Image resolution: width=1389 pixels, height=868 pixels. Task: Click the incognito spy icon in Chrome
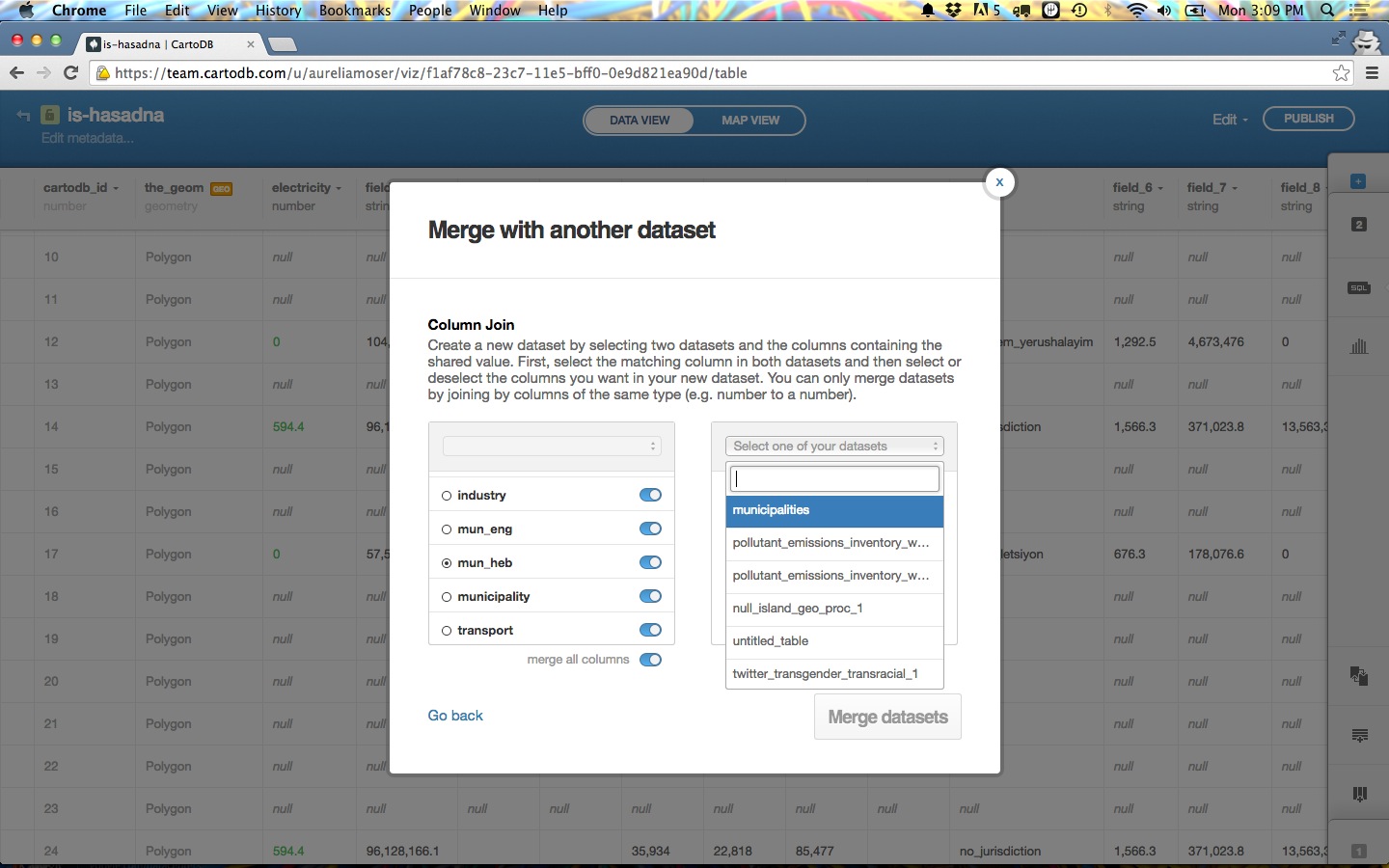click(x=1367, y=41)
